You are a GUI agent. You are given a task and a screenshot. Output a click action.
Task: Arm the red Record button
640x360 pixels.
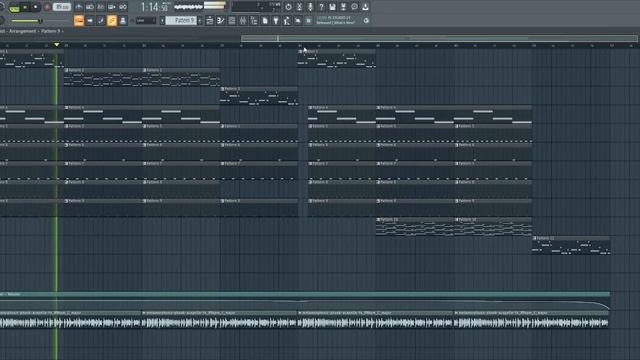click(47, 7)
